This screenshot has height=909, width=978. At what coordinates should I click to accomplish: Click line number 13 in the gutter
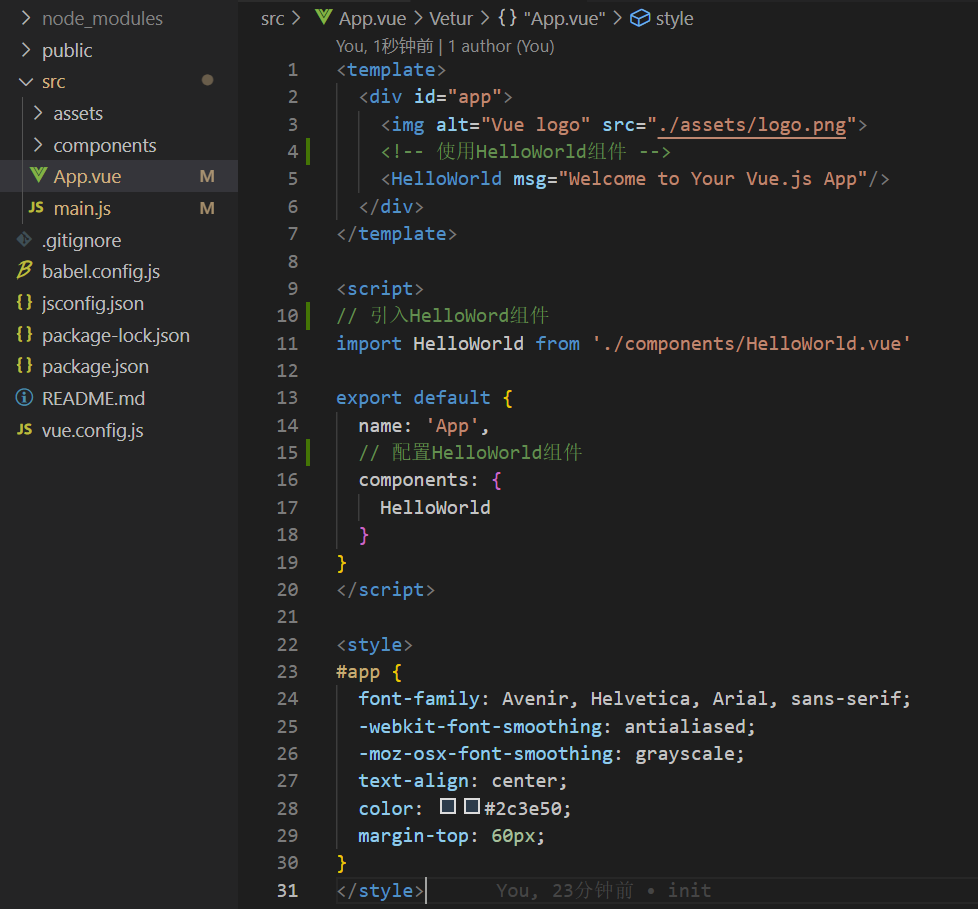[287, 398]
